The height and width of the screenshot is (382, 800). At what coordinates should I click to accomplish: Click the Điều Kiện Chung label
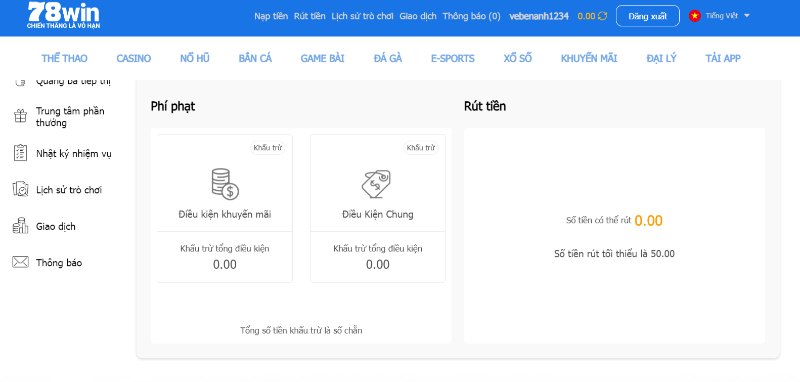[378, 214]
